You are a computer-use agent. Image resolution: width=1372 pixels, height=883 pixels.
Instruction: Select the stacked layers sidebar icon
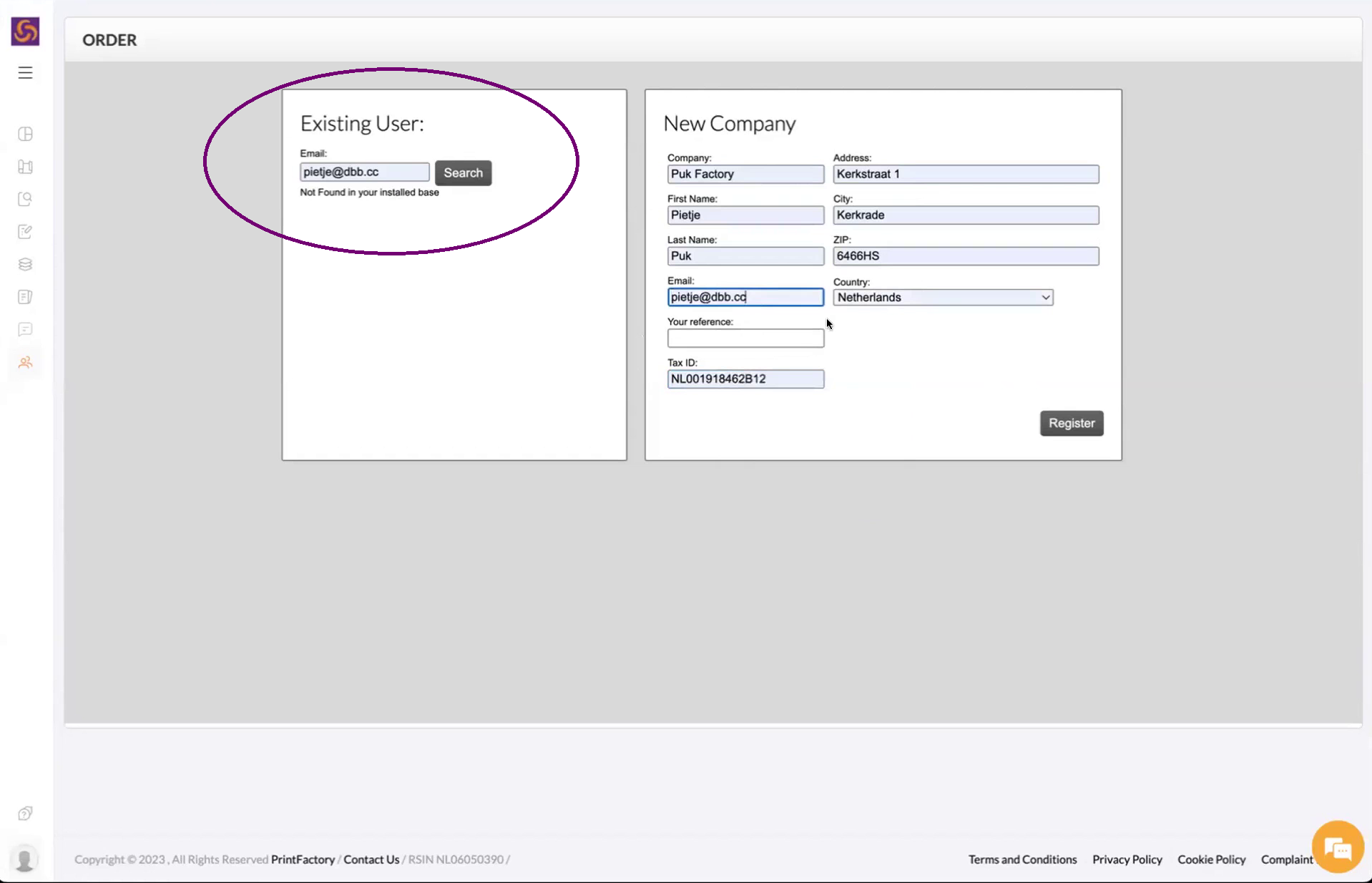point(25,264)
